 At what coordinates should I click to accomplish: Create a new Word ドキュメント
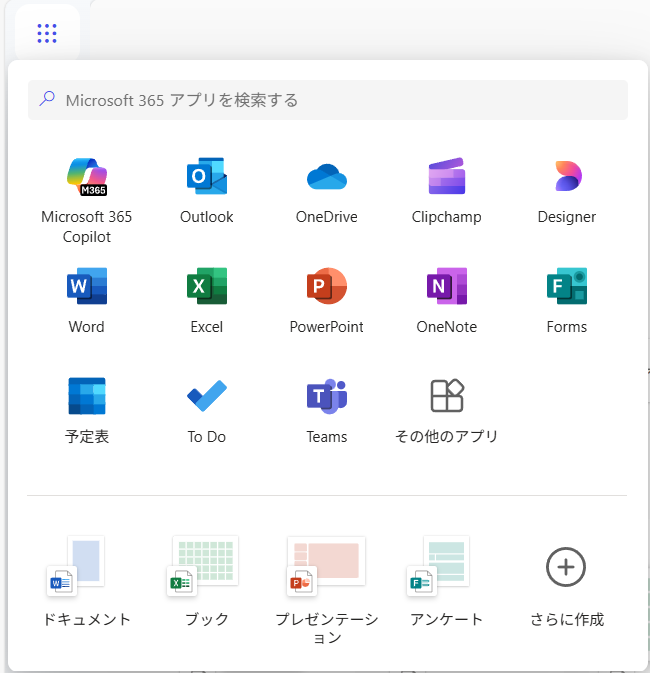click(x=87, y=582)
